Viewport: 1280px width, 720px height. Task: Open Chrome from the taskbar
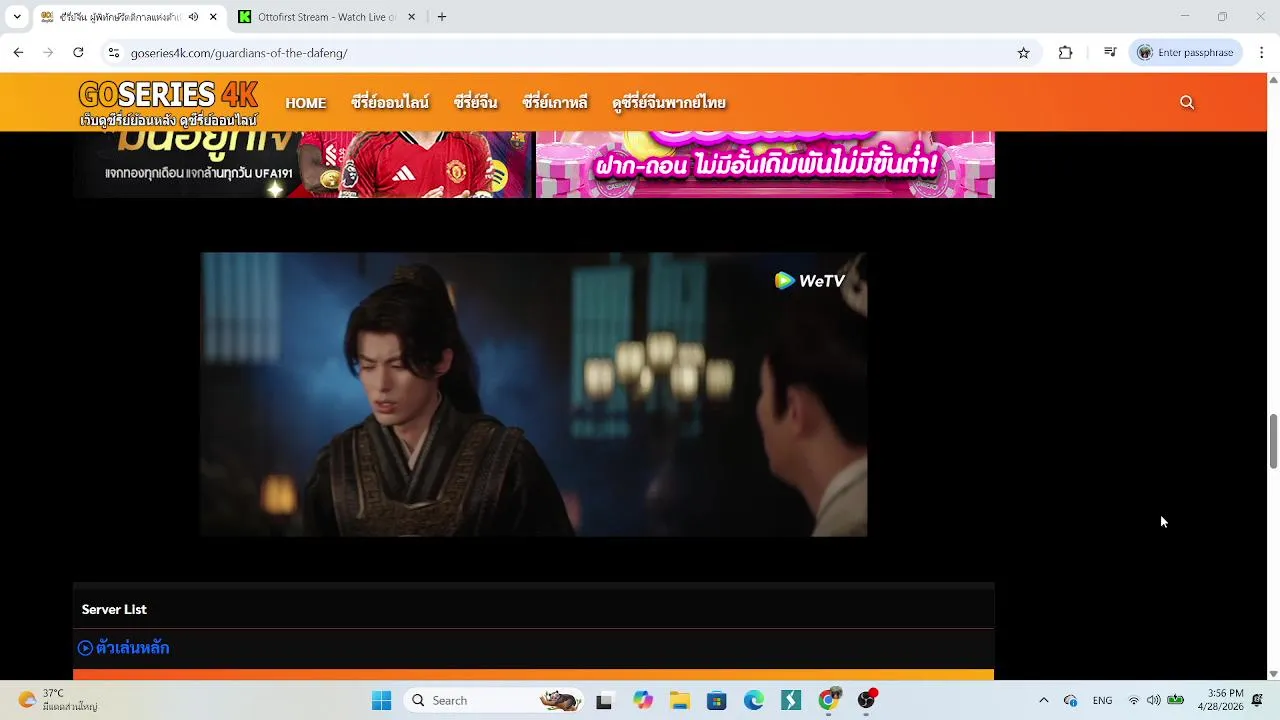(828, 700)
